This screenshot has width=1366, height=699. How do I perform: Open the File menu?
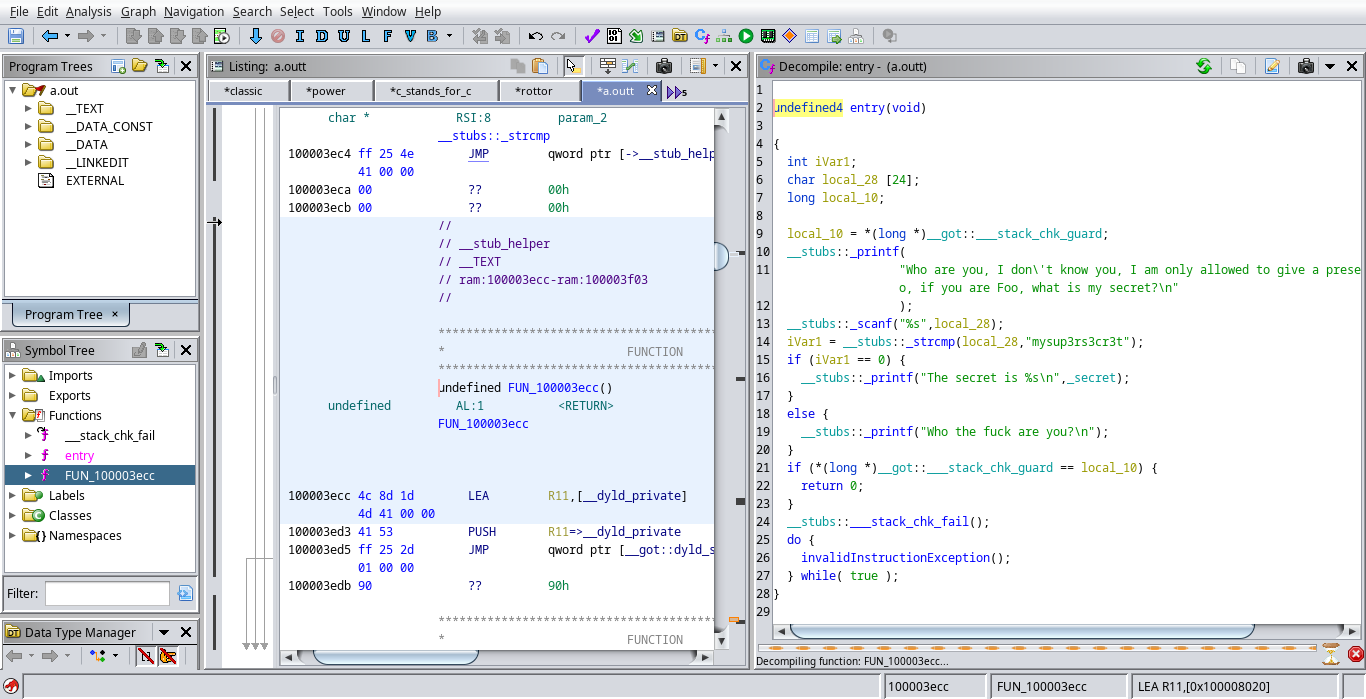[19, 11]
